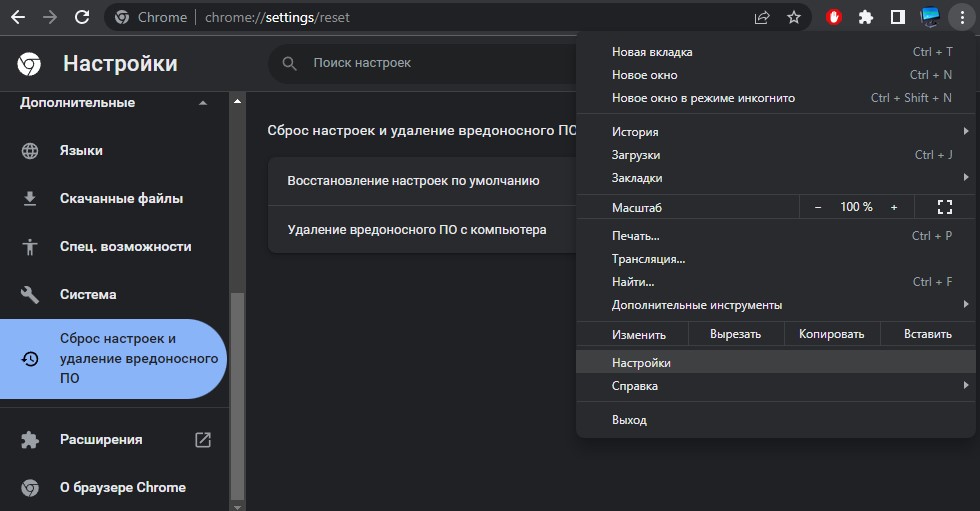Click the Масштаб label in the menu

click(x=636, y=208)
